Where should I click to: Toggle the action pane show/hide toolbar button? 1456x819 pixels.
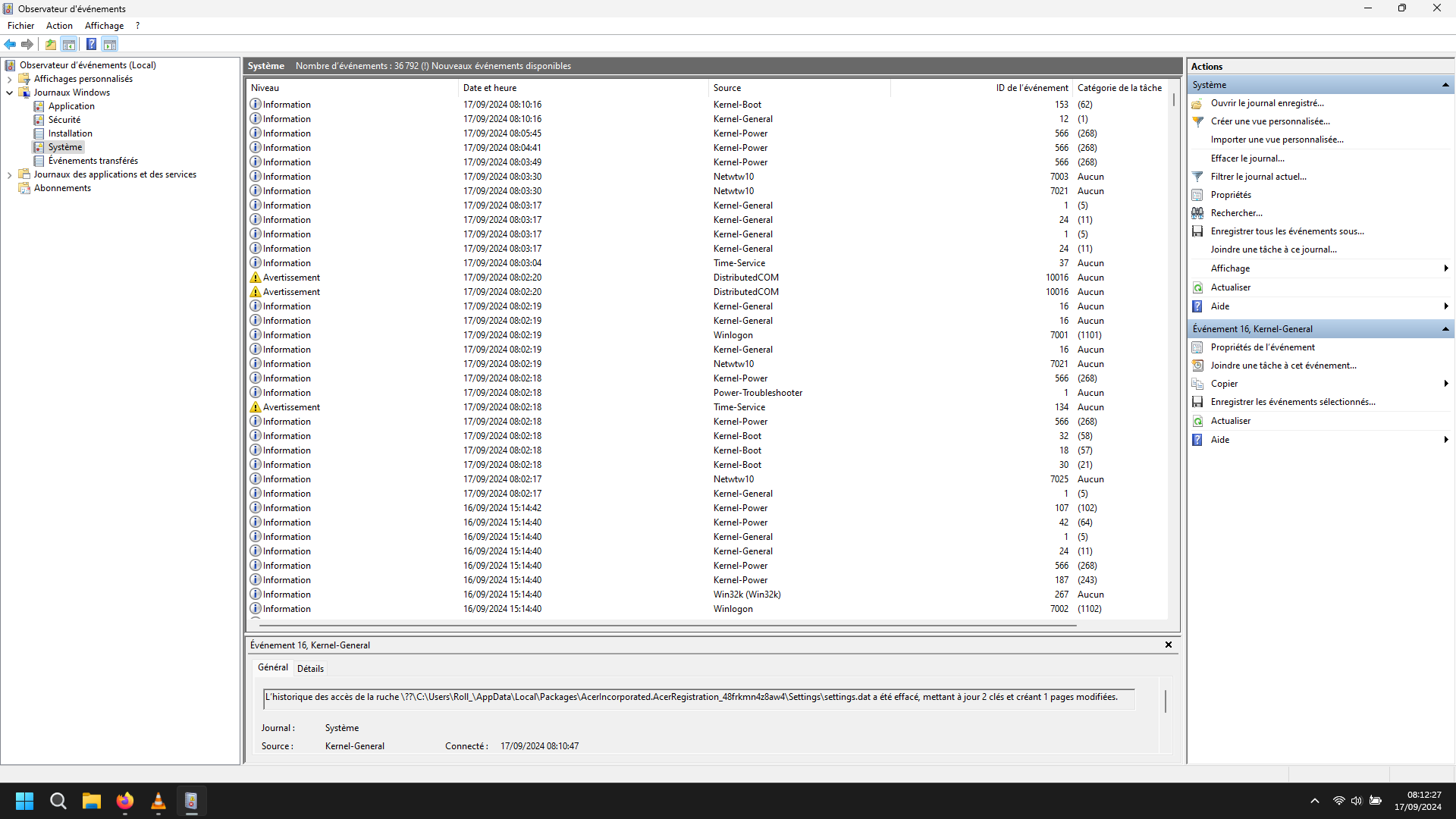coord(110,44)
